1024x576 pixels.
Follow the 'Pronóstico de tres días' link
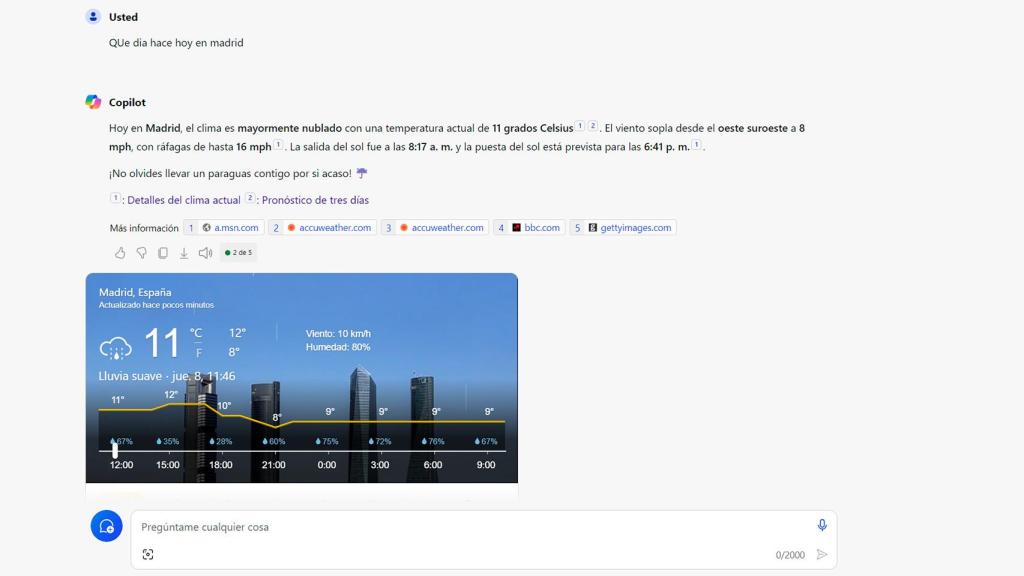point(315,200)
